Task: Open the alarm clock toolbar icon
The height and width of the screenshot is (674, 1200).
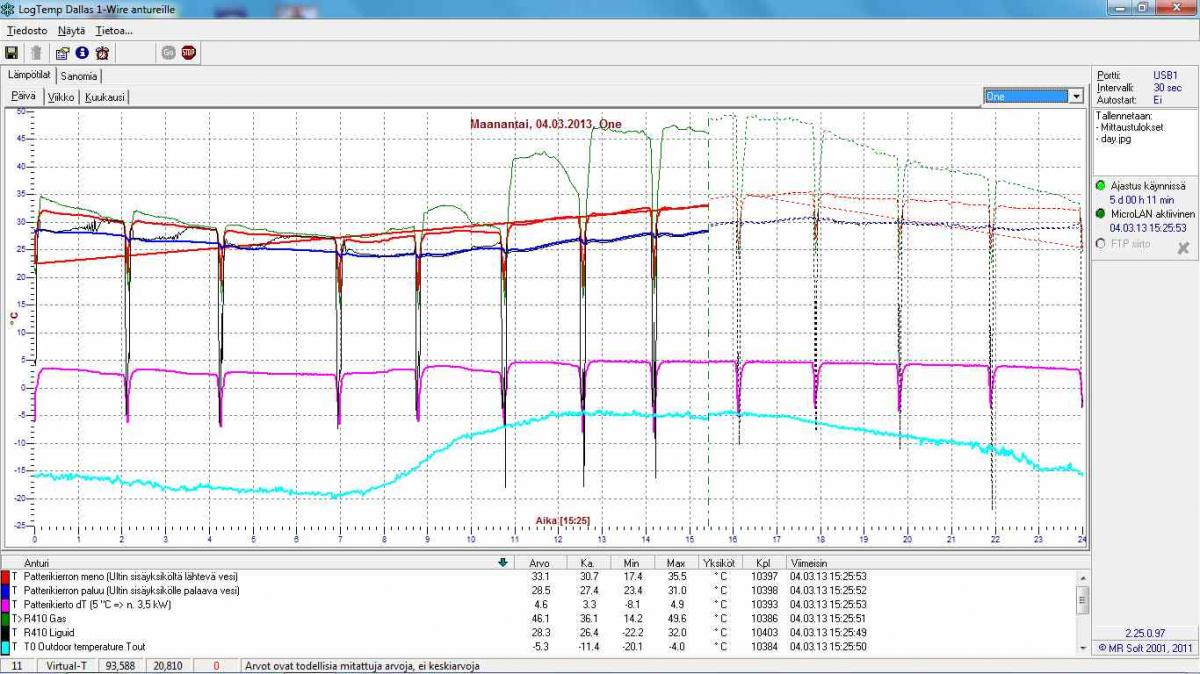Action: click(102, 53)
